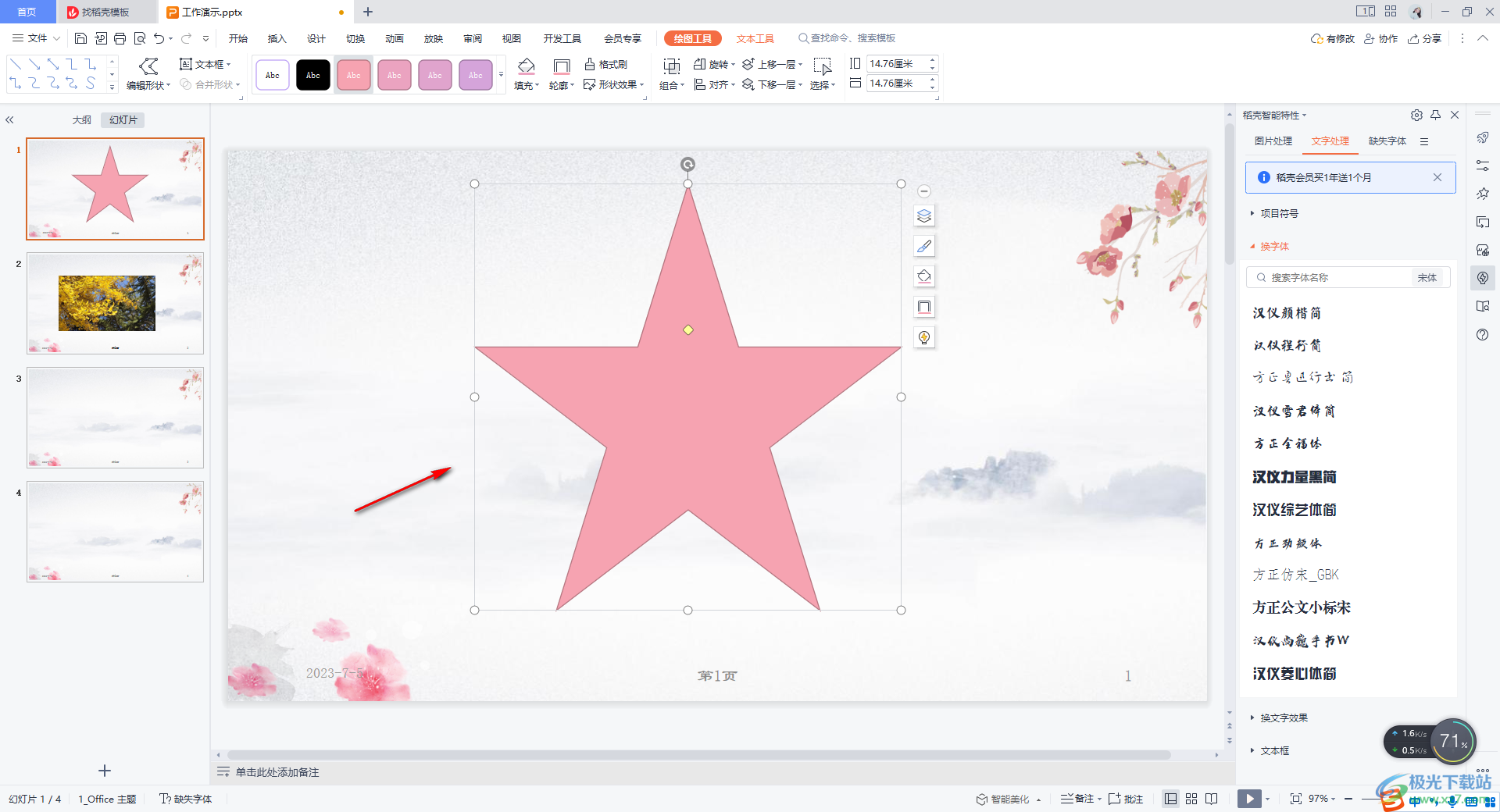Switch to Text Tools (文本工具) tab

(x=755, y=38)
